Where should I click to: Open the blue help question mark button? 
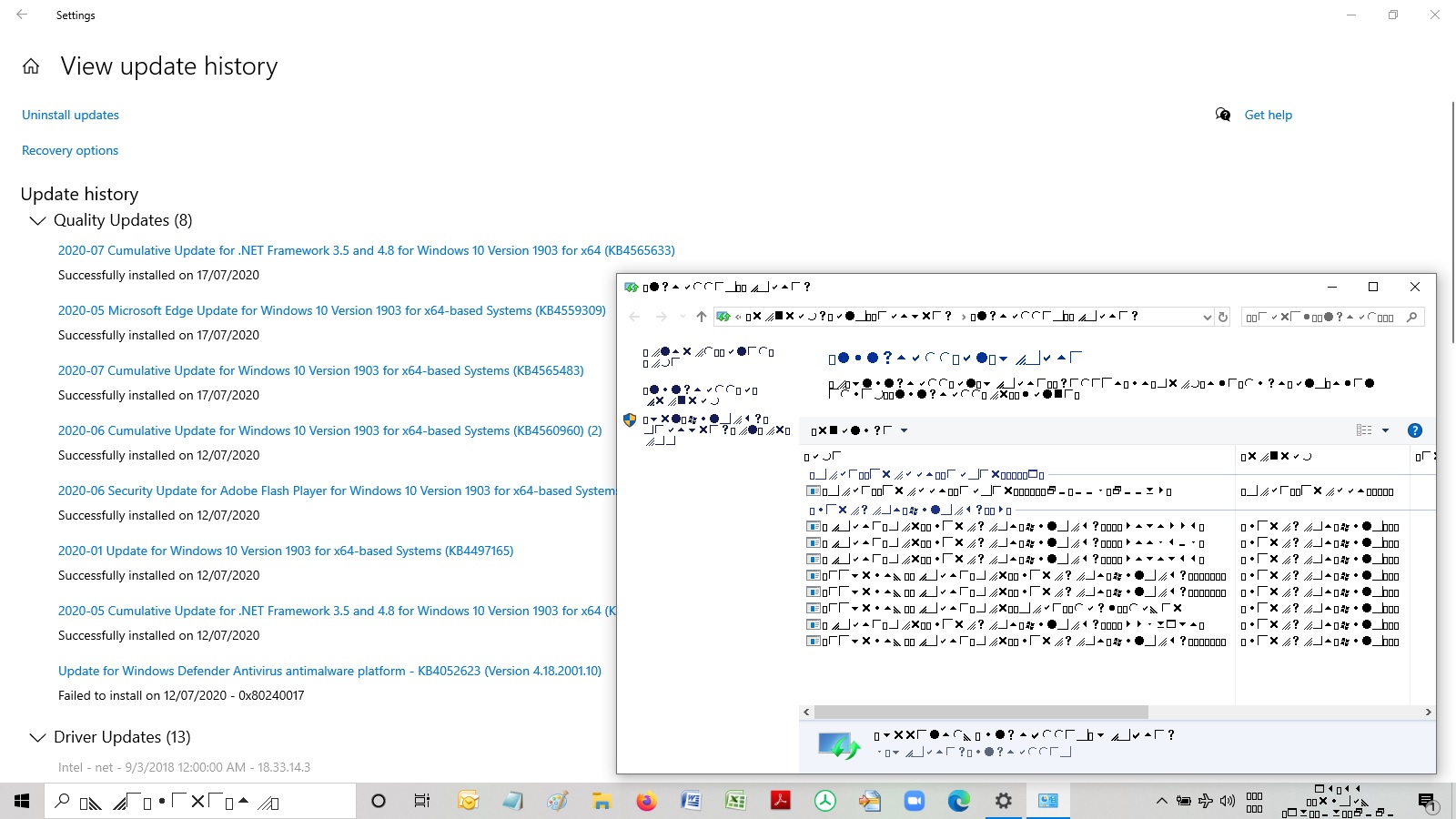coord(1414,430)
